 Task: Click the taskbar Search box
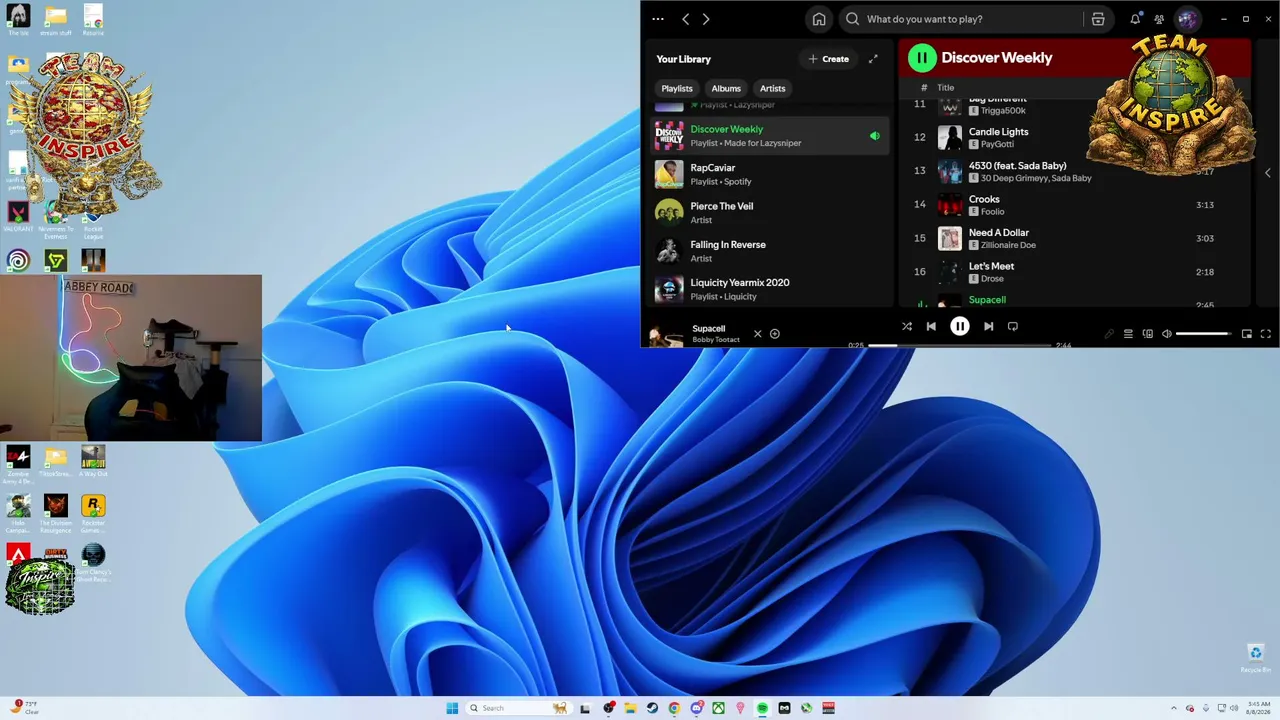point(518,708)
